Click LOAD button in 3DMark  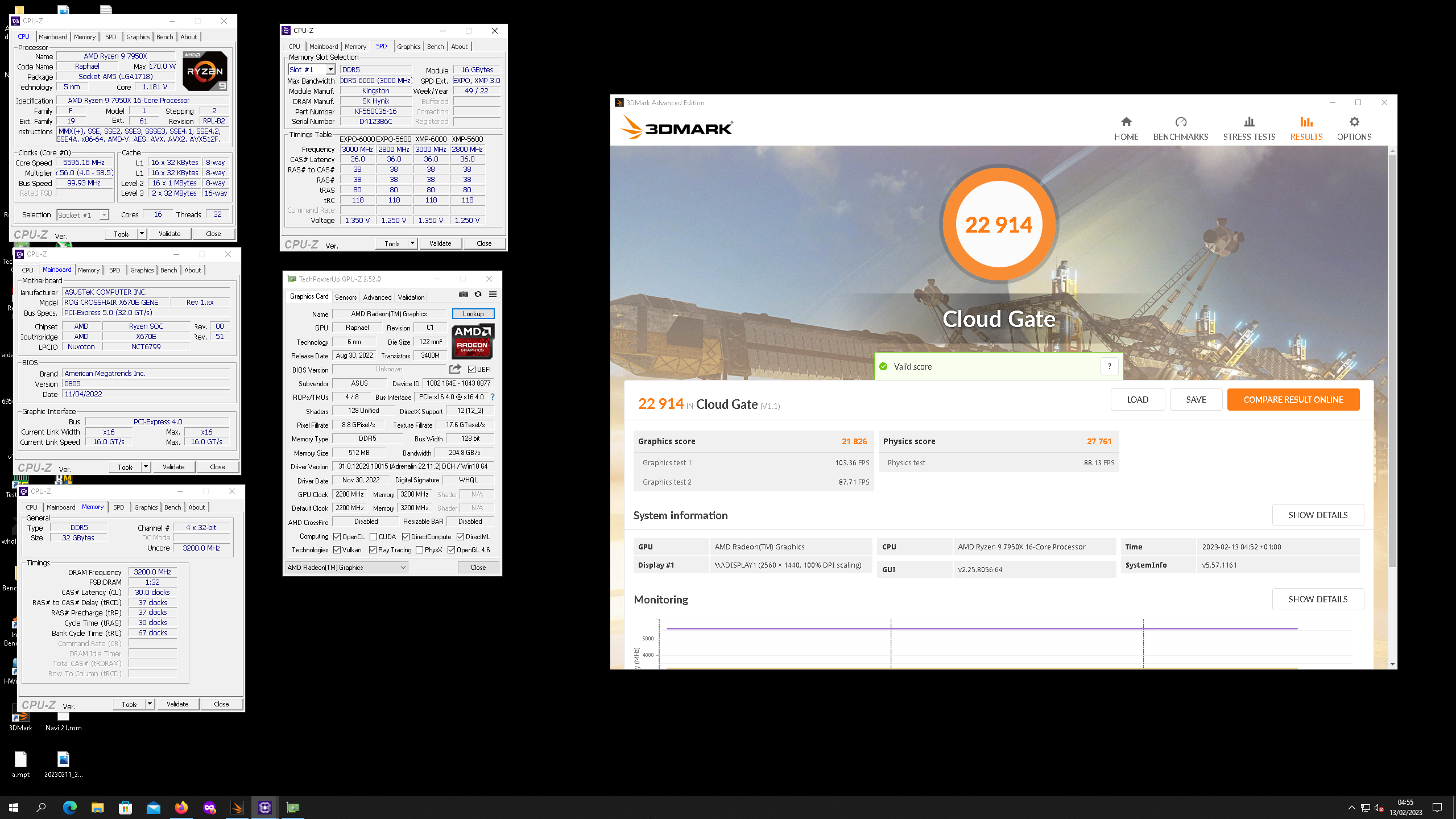click(x=1137, y=399)
